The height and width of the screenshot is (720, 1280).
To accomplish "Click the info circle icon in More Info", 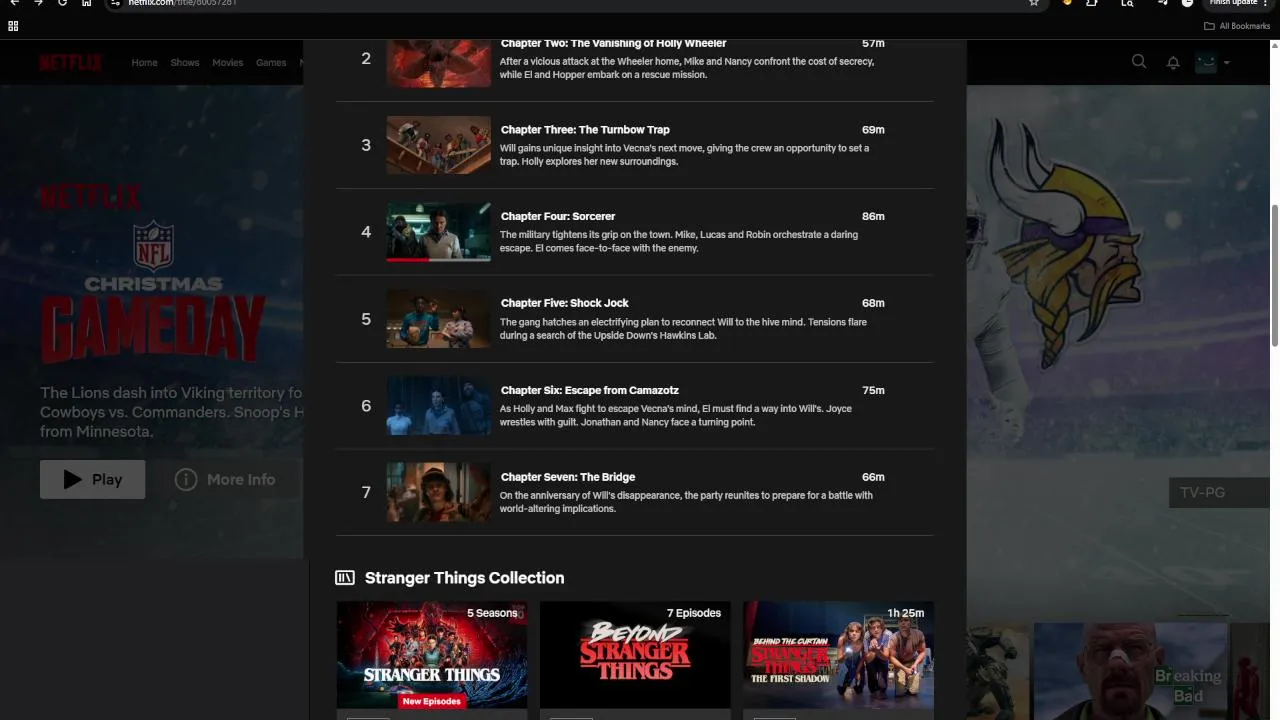I will click(186, 480).
